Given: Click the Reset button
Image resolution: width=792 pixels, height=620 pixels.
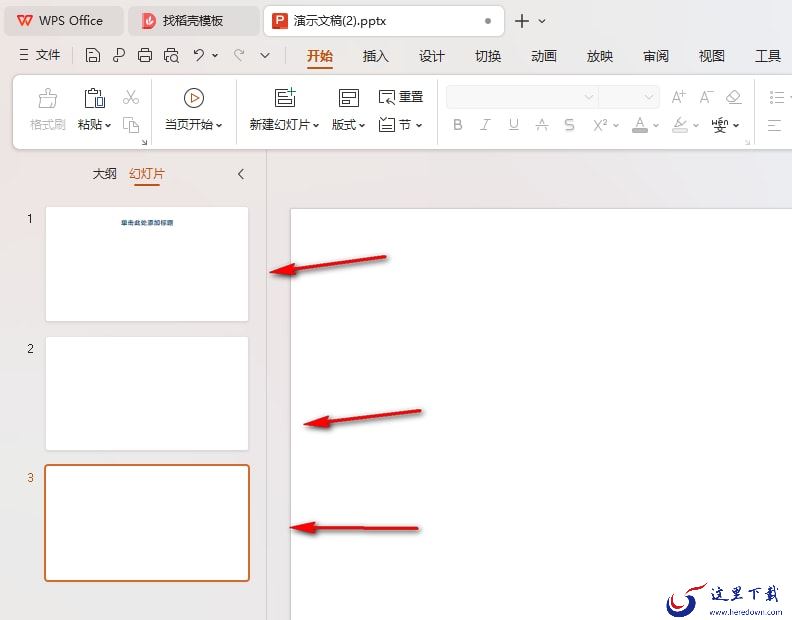Looking at the screenshot, I should point(401,97).
